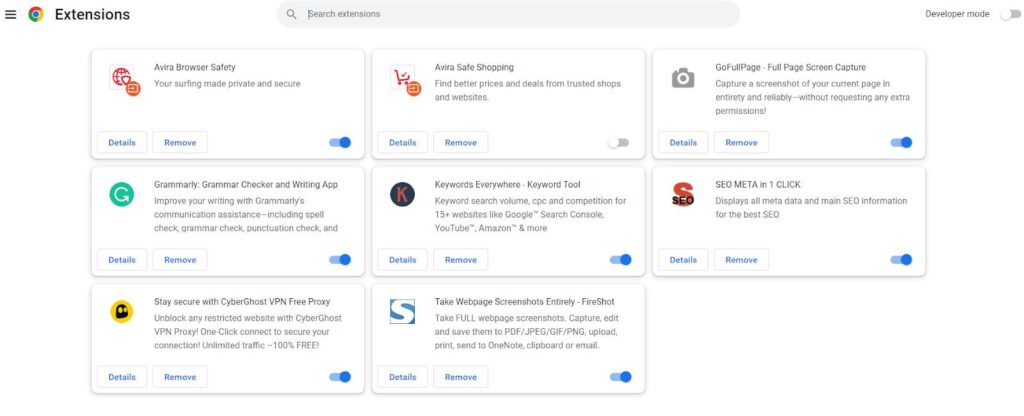
Task: Toggle SEO META in 1 CLICK off
Action: click(901, 259)
